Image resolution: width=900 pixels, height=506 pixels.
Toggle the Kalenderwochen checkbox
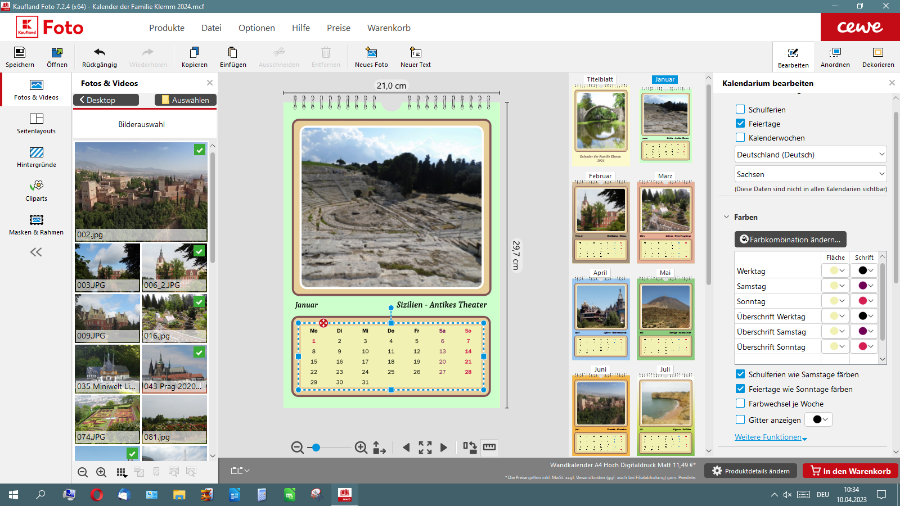click(x=741, y=138)
